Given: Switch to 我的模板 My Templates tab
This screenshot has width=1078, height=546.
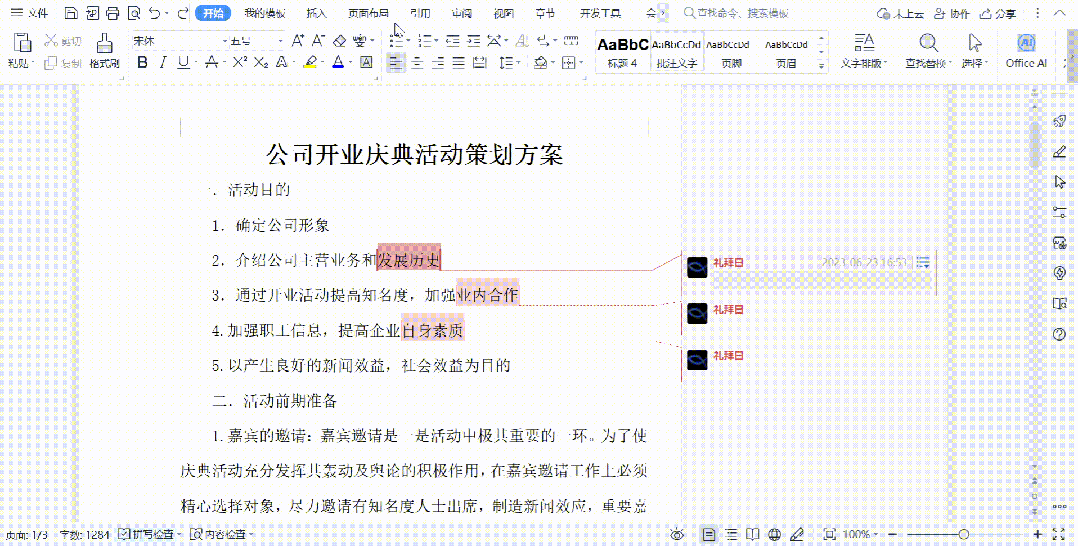Looking at the screenshot, I should (x=265, y=13).
